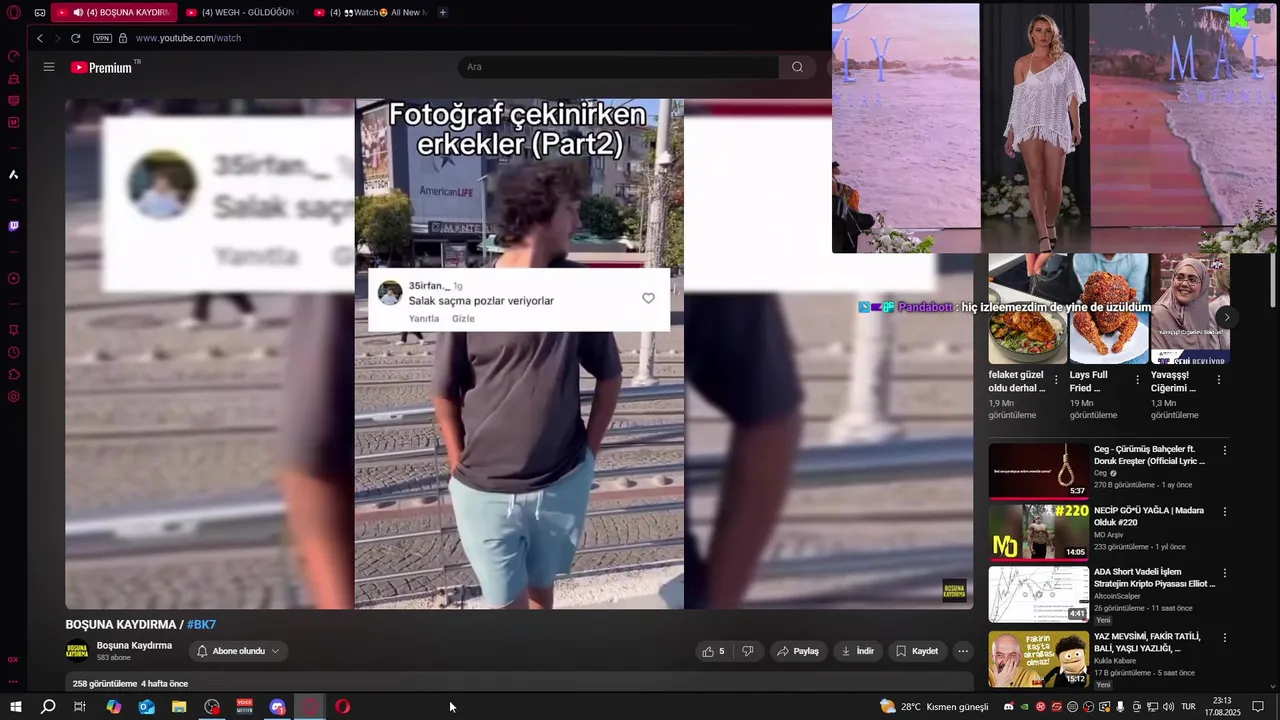The image size is (1280, 720).
Task: Open the 28°C Kısmen güneşli weather widget
Action: coord(933,707)
